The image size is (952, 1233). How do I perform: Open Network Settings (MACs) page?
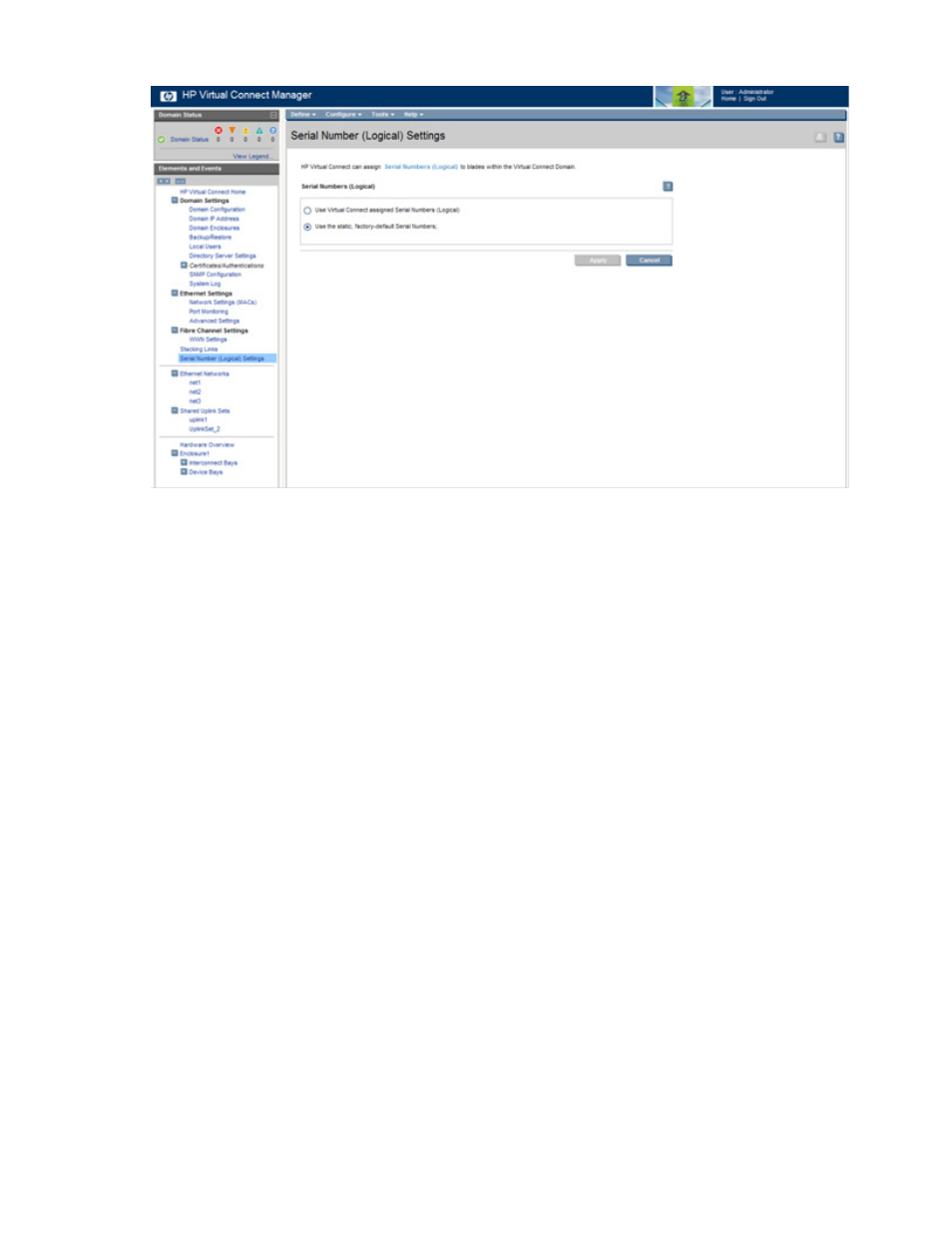[223, 303]
